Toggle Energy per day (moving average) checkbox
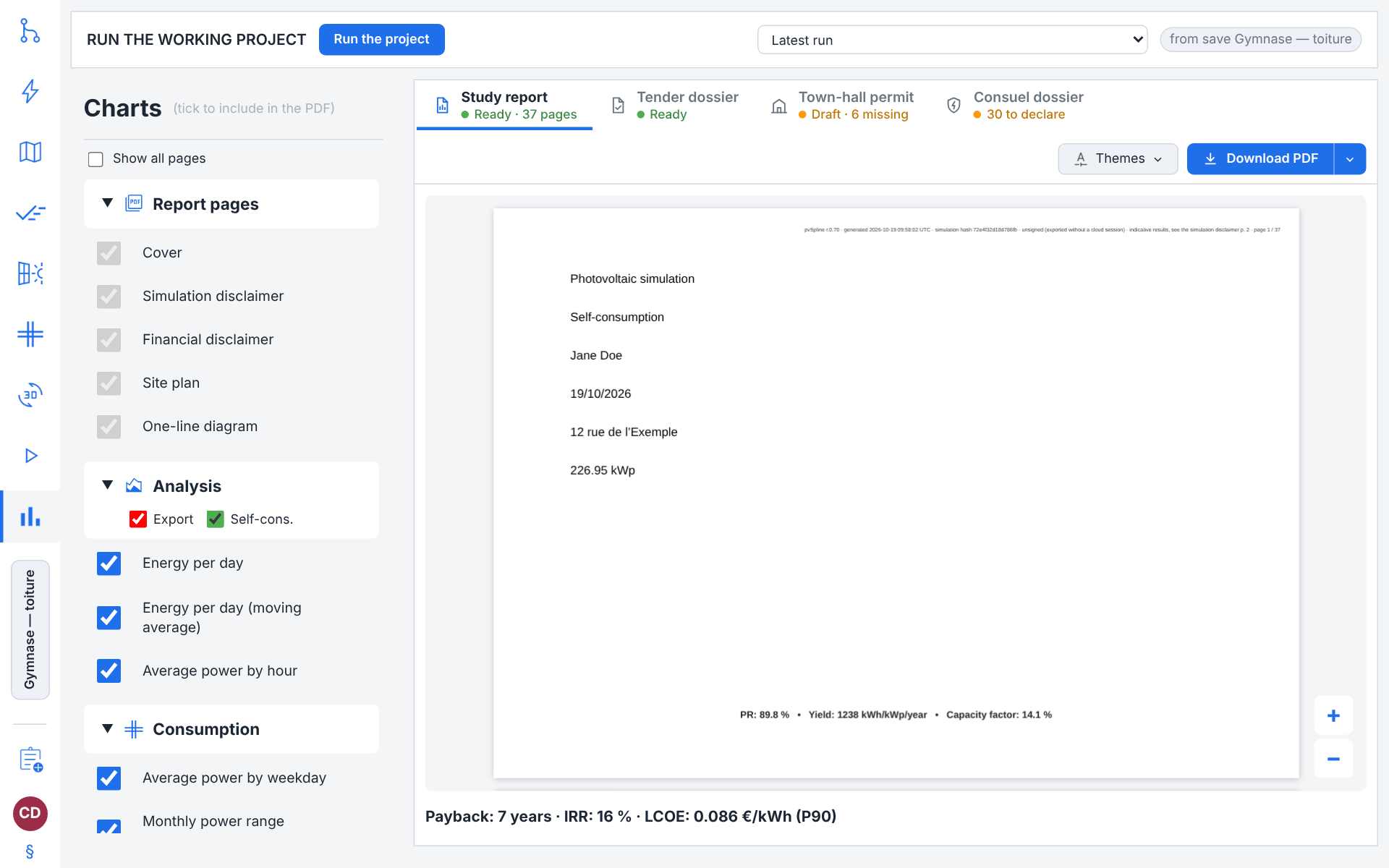Screen dimensions: 1389x868 pyautogui.click(x=109, y=618)
